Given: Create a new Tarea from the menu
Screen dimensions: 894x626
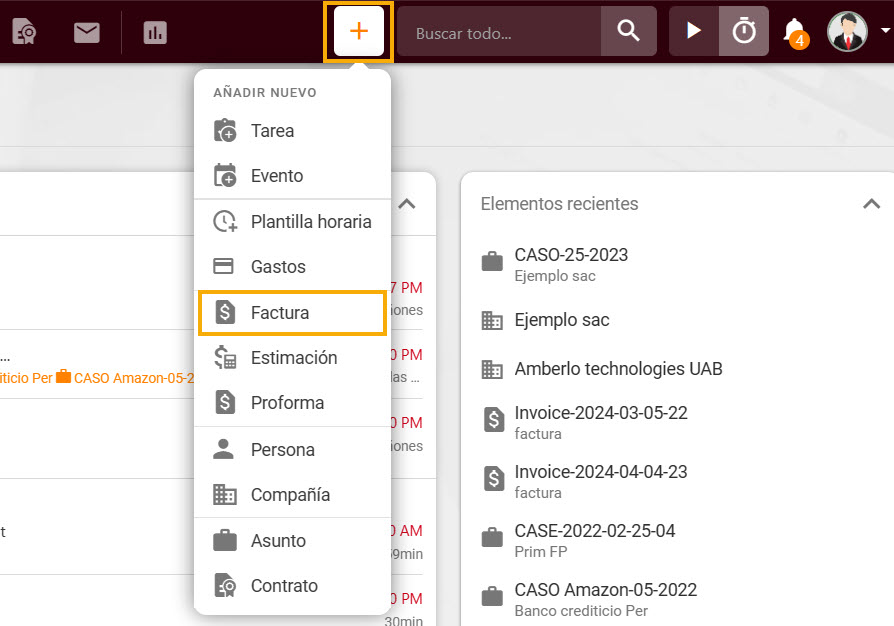Looking at the screenshot, I should coord(270,130).
